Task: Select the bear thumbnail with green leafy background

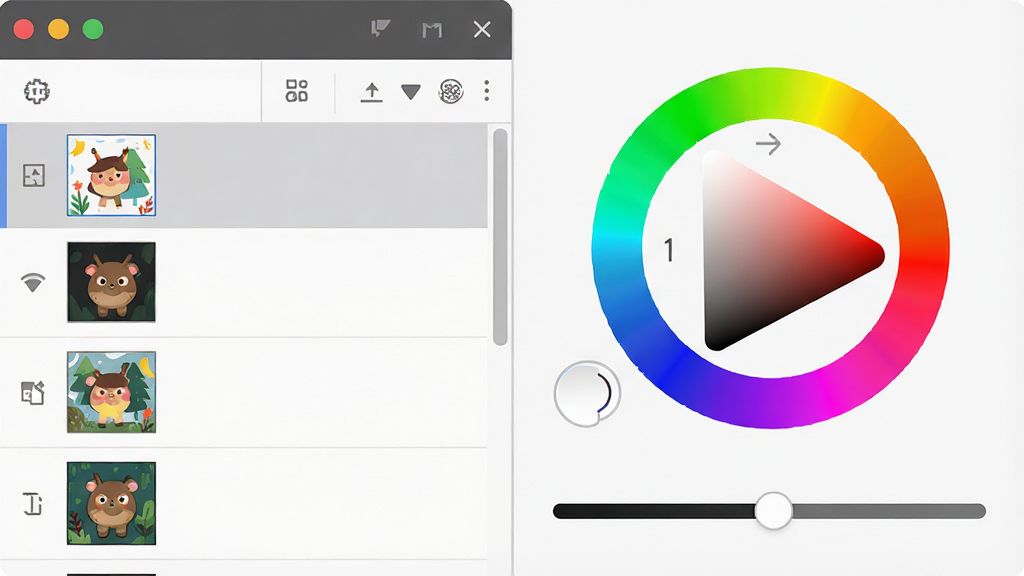Action: pyautogui.click(x=111, y=503)
